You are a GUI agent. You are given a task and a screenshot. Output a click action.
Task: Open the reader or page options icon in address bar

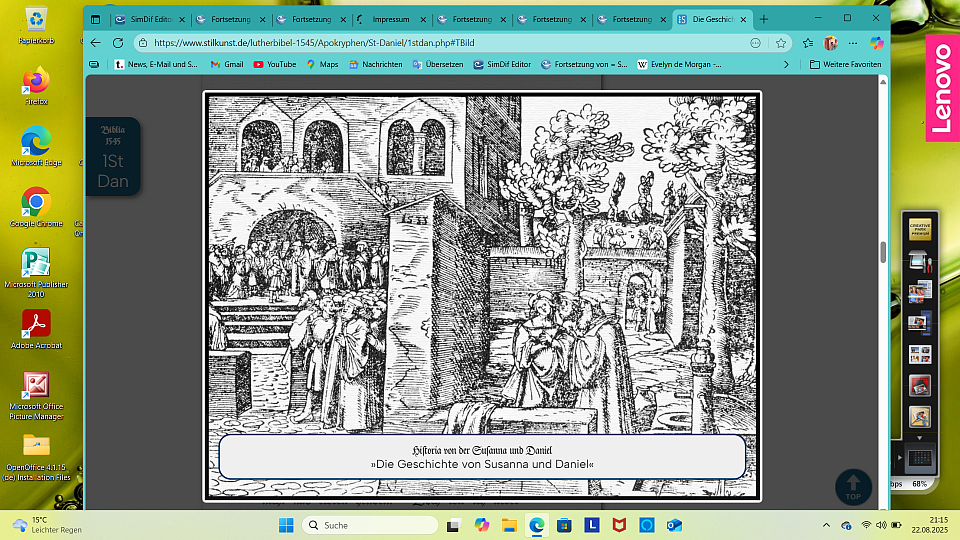click(x=756, y=43)
